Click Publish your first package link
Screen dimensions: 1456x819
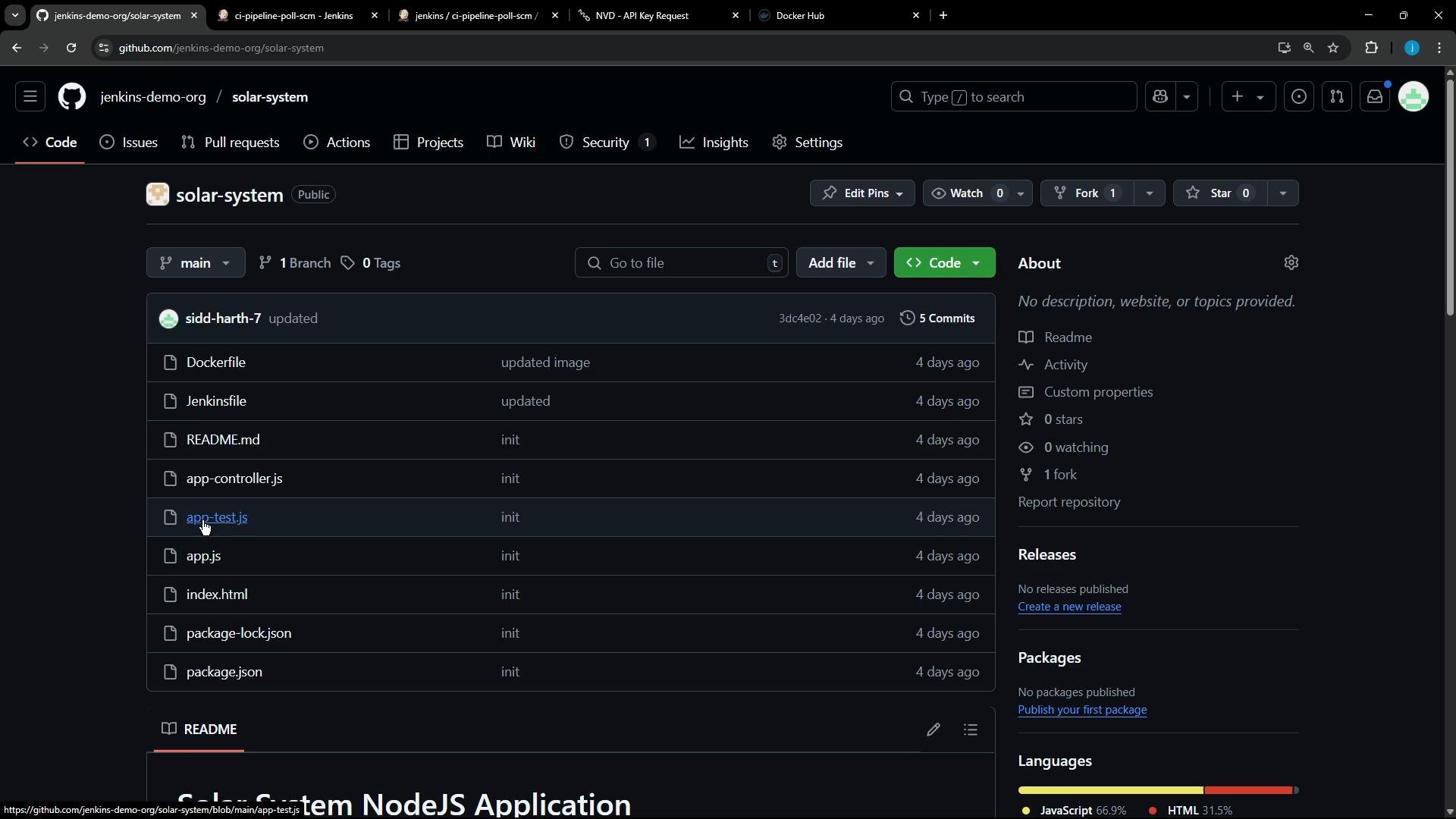coord(1082,711)
